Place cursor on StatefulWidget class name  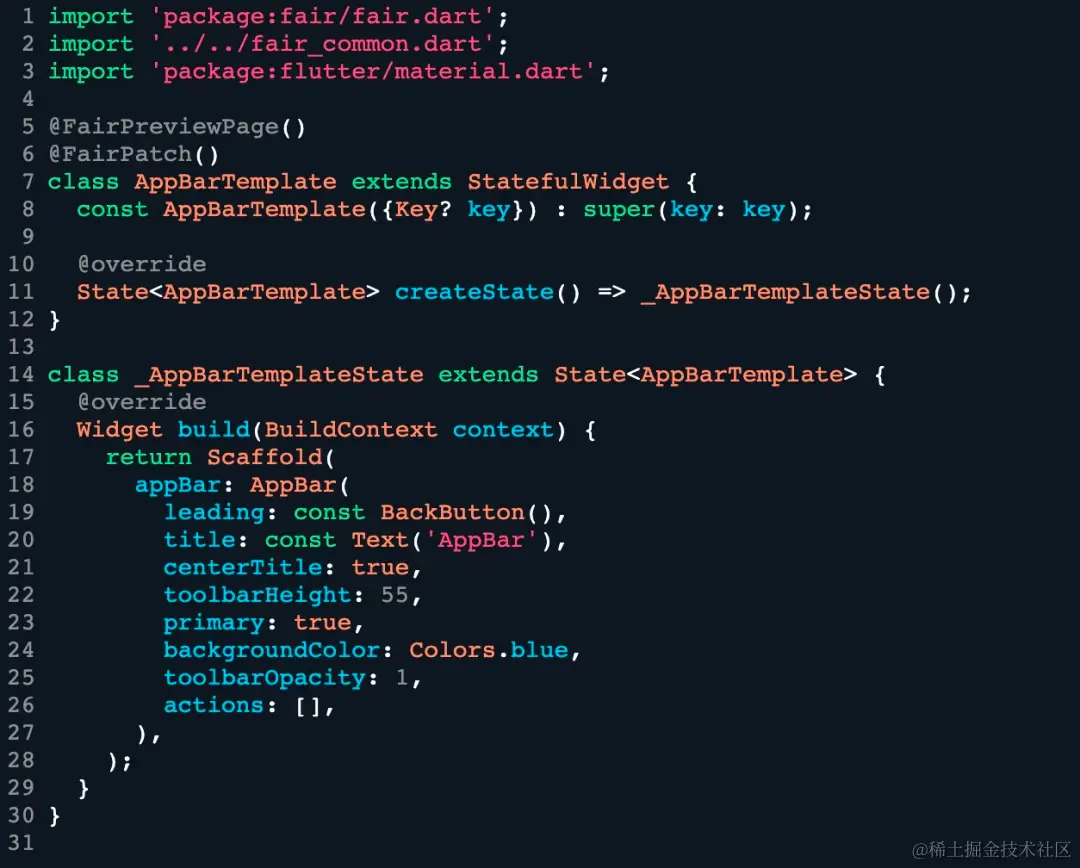coord(568,182)
